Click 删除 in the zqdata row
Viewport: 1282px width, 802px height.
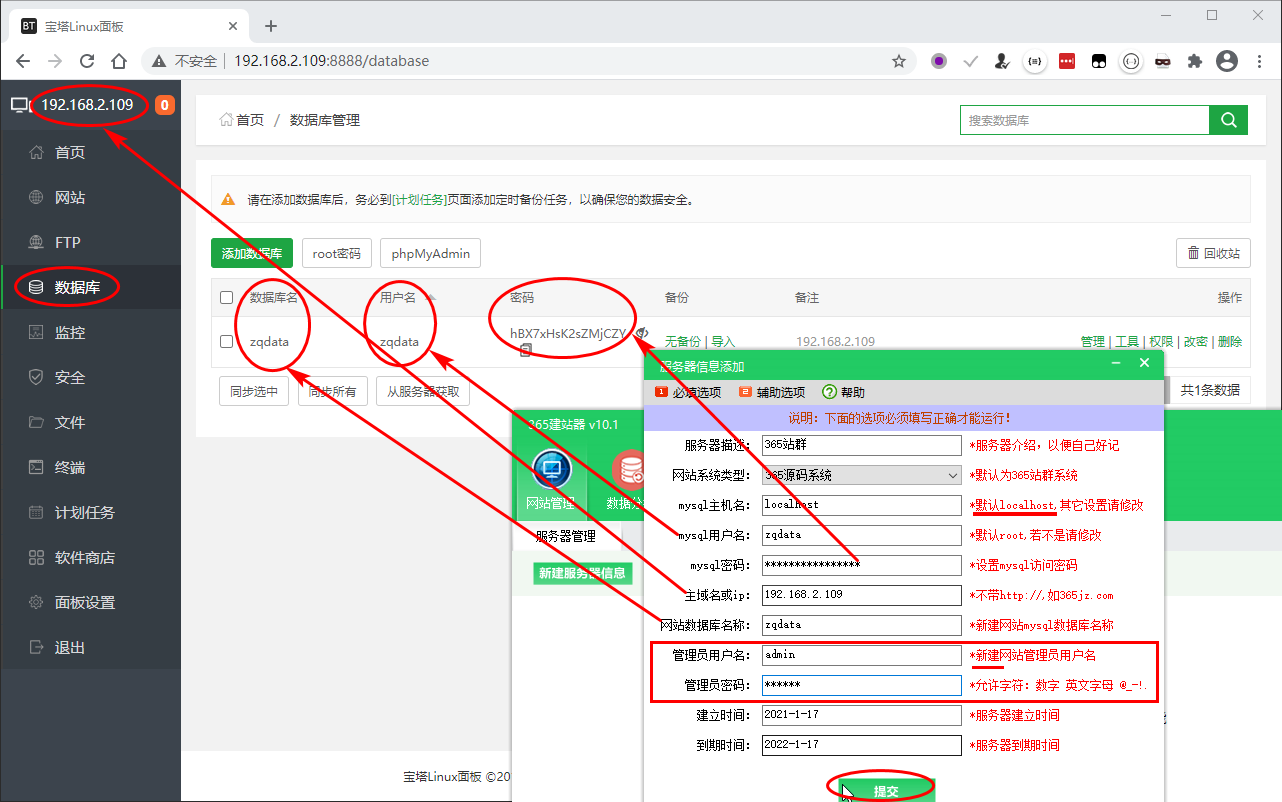point(1230,342)
